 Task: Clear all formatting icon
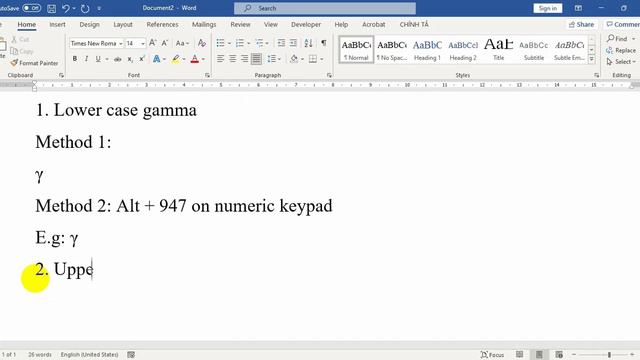point(202,43)
